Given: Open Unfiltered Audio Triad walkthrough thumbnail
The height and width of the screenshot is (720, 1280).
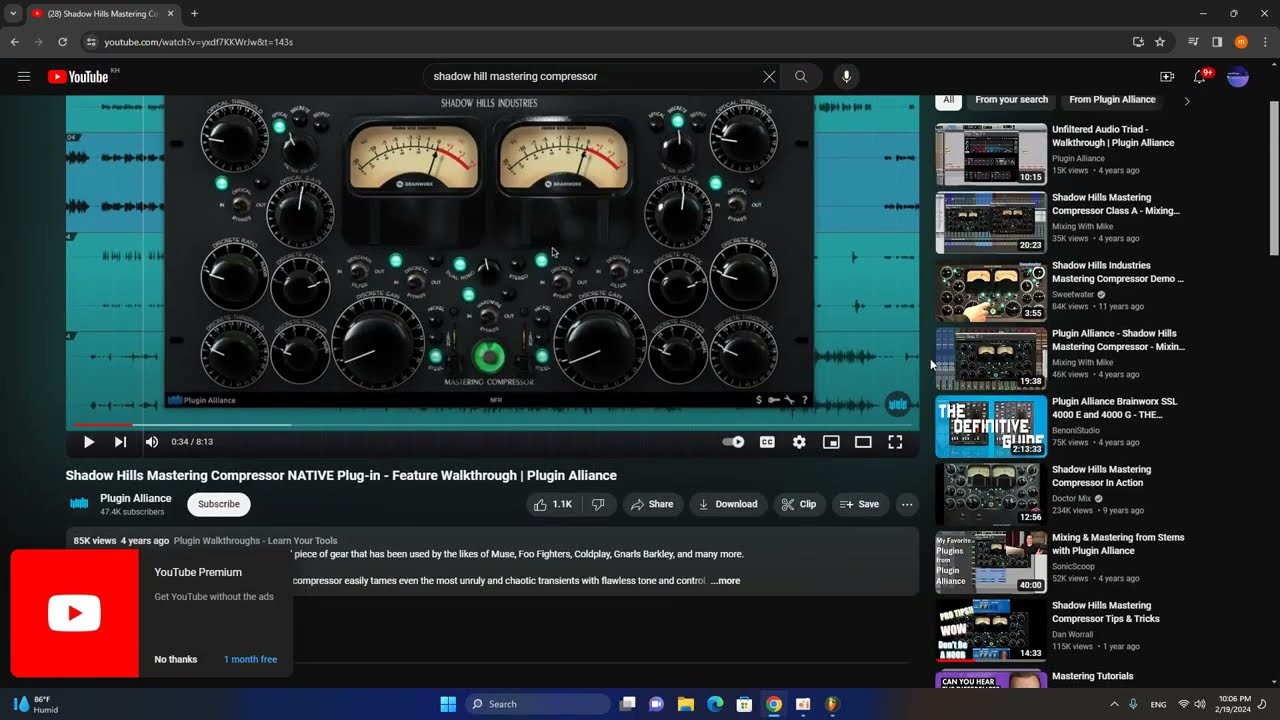Looking at the screenshot, I should (x=991, y=155).
